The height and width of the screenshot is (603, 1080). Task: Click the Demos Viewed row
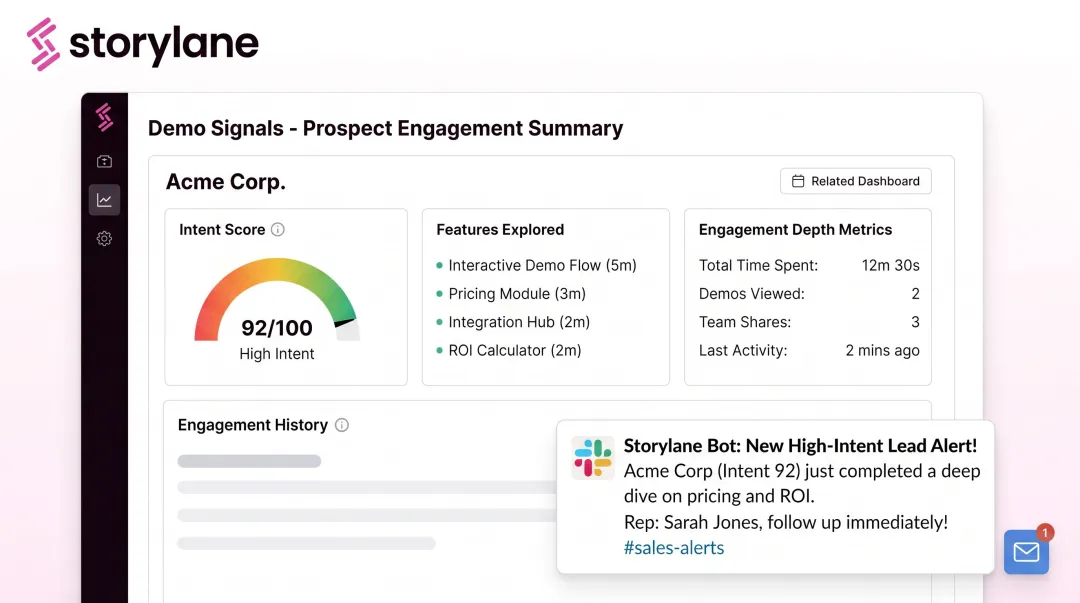coord(809,294)
